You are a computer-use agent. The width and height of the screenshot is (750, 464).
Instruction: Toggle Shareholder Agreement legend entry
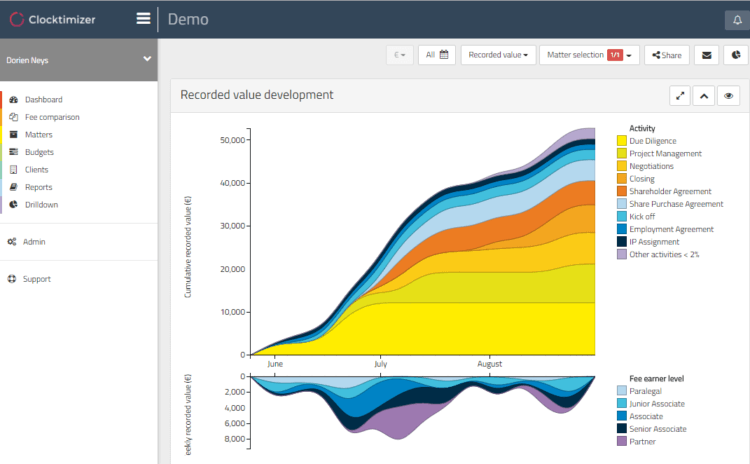point(664,191)
